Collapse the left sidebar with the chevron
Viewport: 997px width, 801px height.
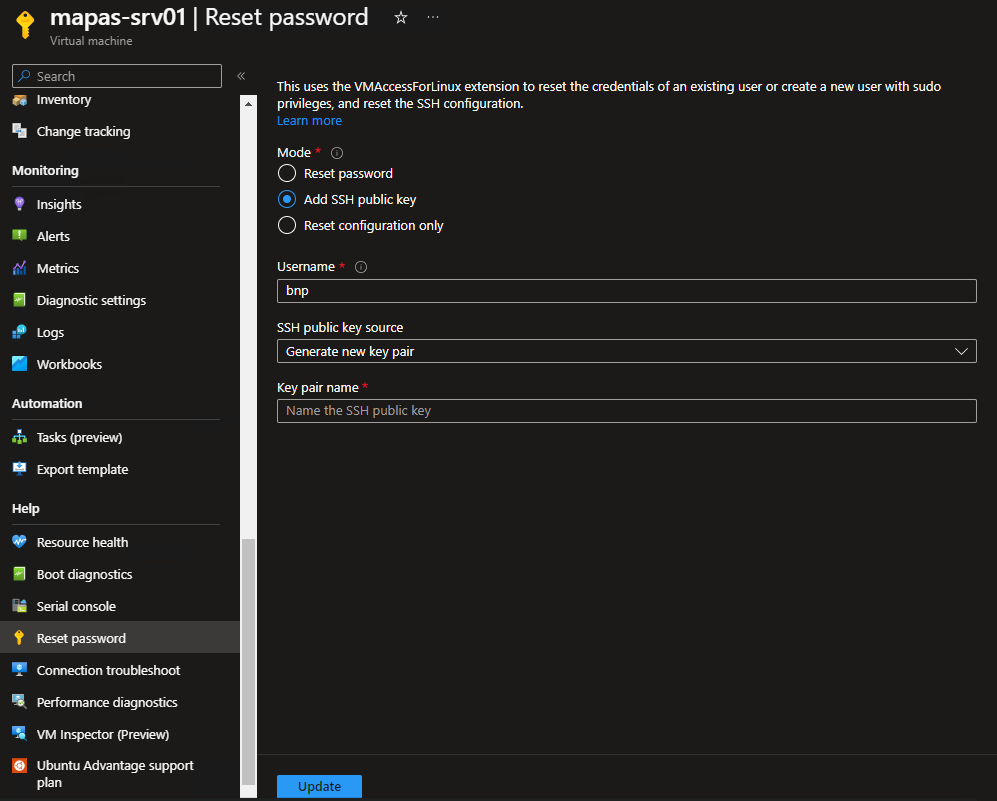pyautogui.click(x=240, y=75)
